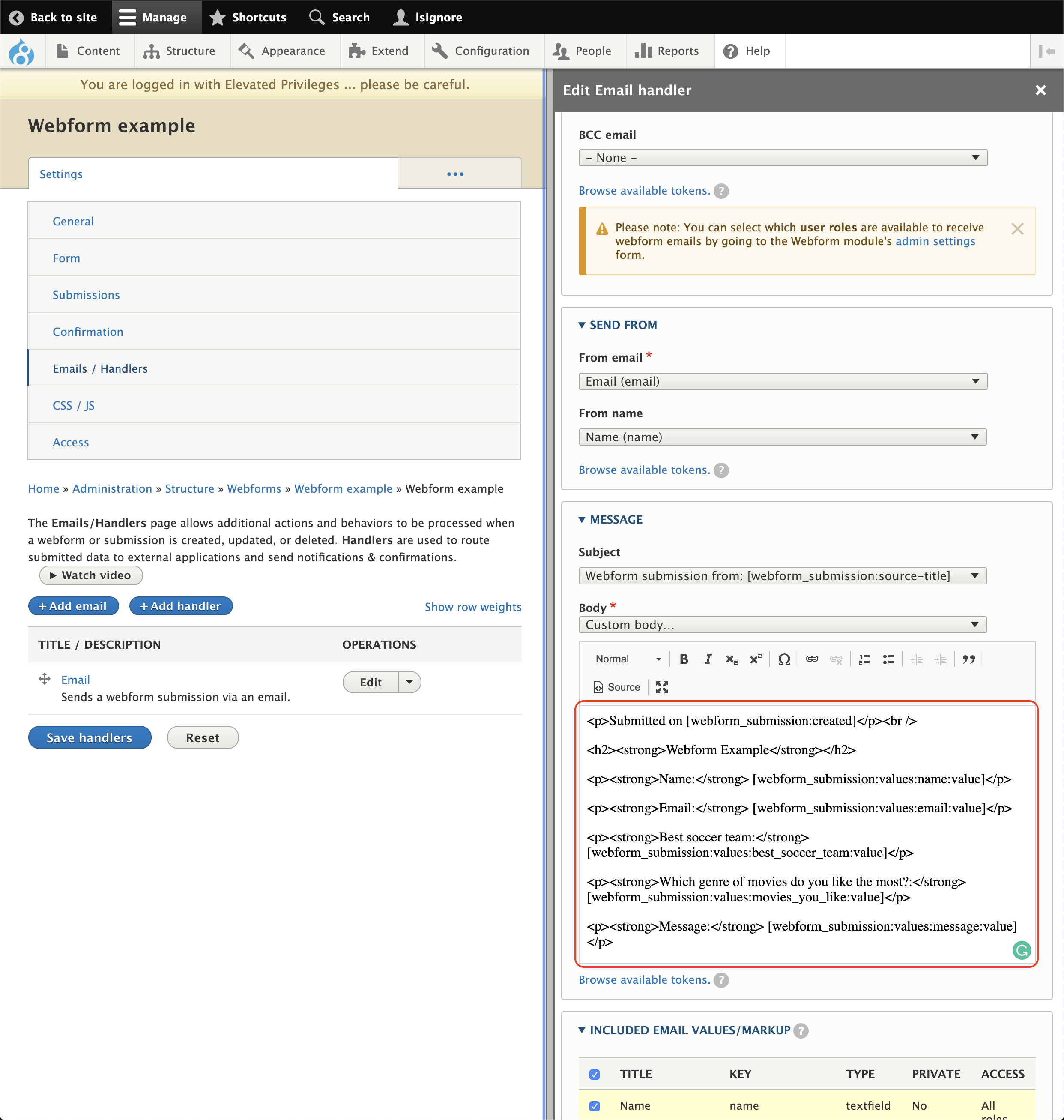This screenshot has height=1120, width=1064.
Task: Open the From name dropdown
Action: click(x=783, y=437)
